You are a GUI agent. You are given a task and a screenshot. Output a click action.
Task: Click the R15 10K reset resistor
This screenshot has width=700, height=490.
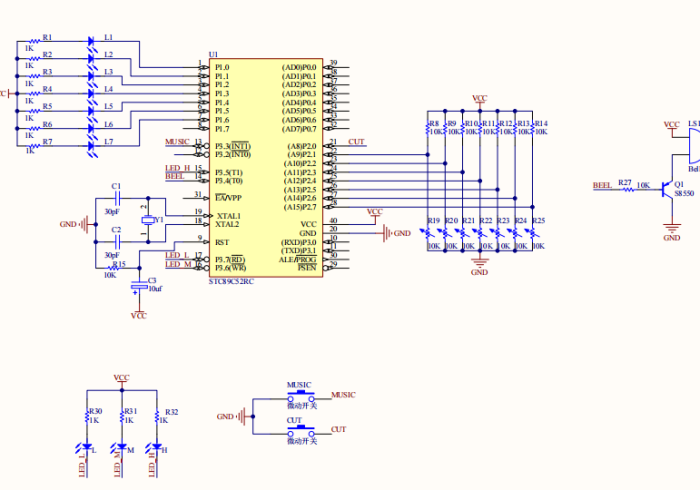(x=116, y=269)
